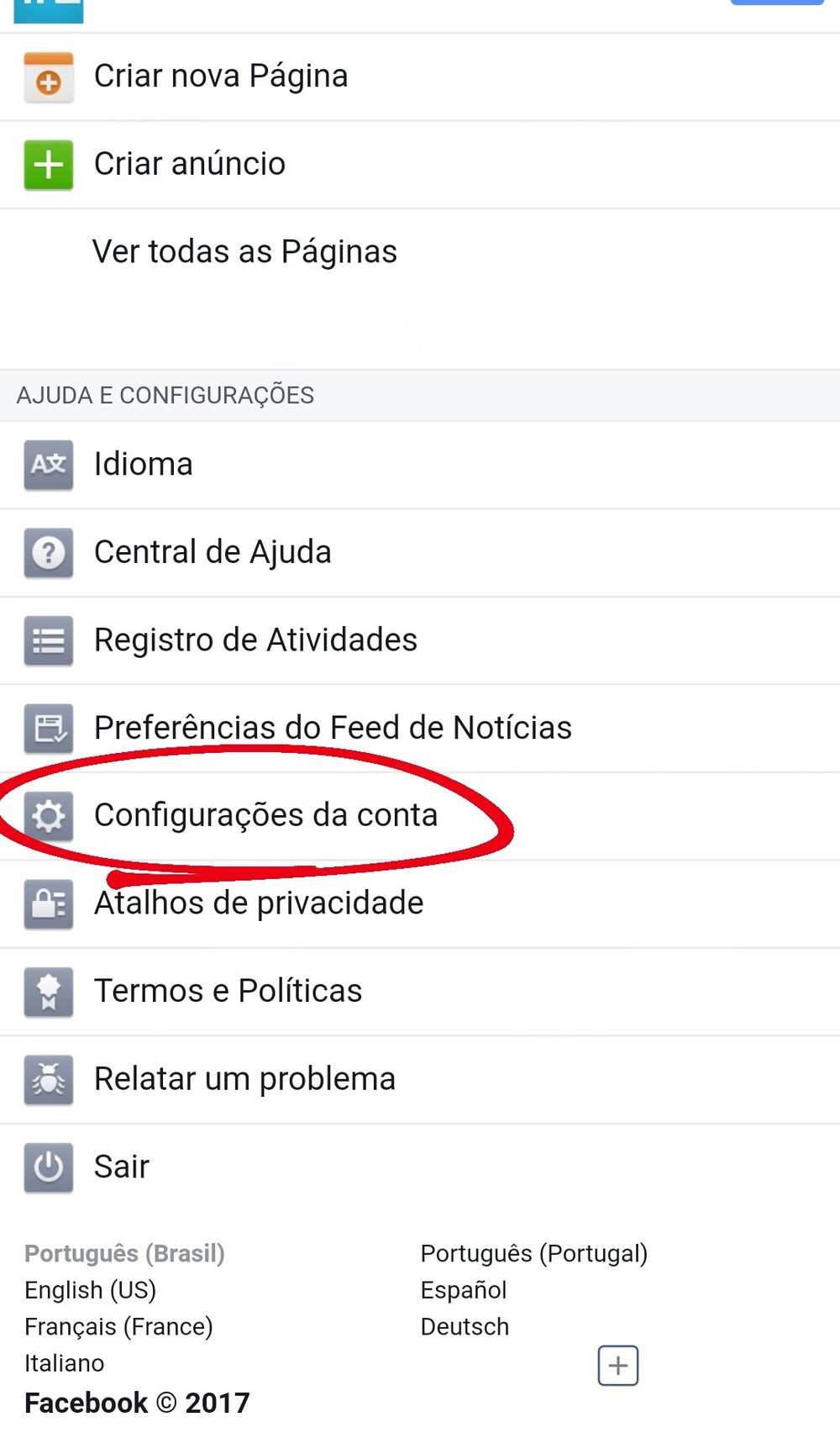The image size is (840, 1443).
Task: Tap the Central de Ajuda question mark icon
Action: pyautogui.click(x=49, y=553)
